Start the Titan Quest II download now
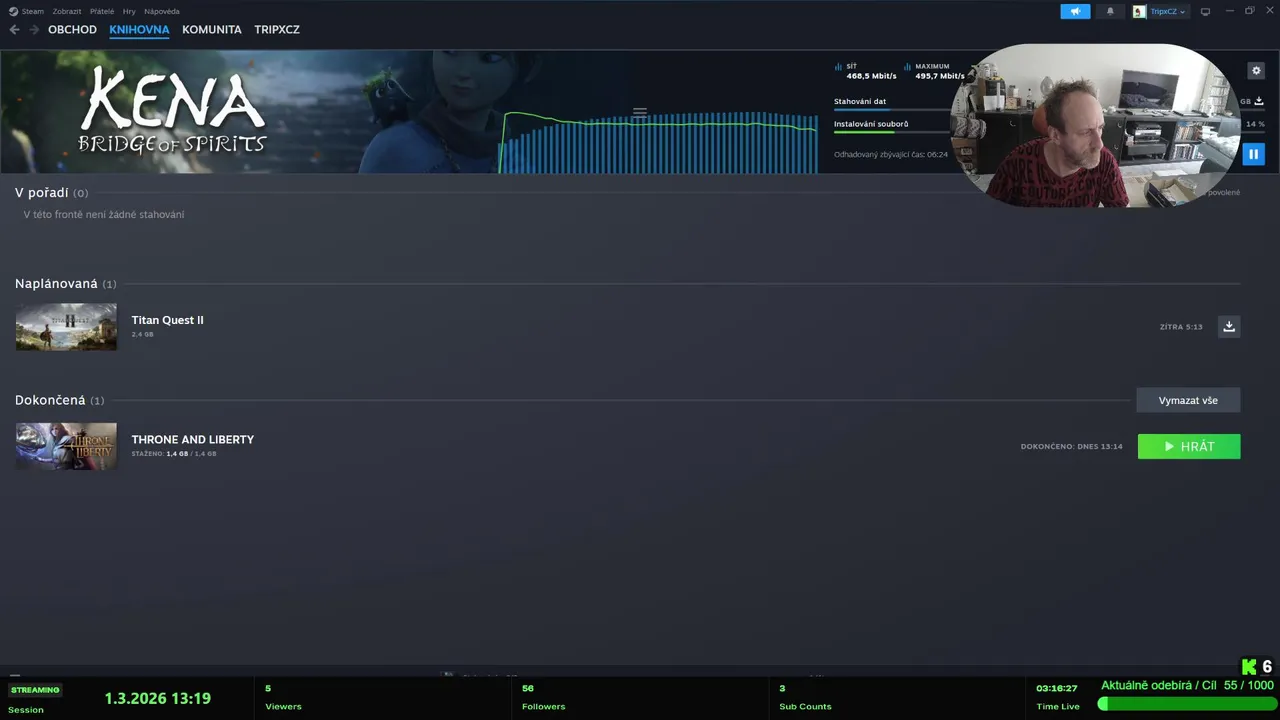Screen dimensions: 1280x720 point(1229,326)
